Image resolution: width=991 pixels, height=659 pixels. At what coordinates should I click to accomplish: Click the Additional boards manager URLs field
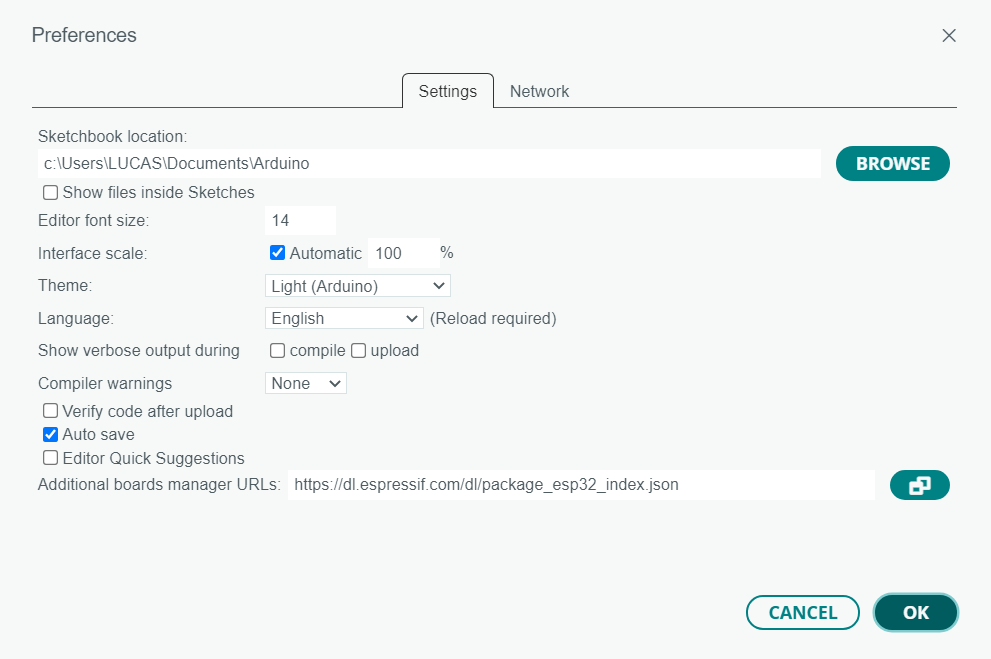(581, 485)
